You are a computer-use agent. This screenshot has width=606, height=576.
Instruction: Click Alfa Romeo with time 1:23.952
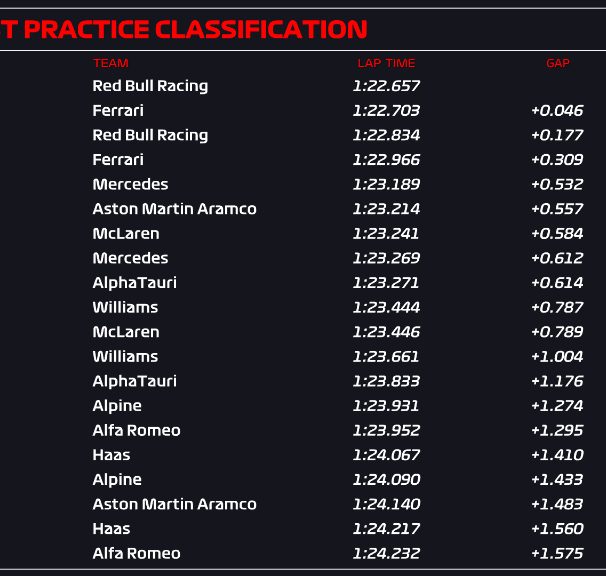click(136, 430)
